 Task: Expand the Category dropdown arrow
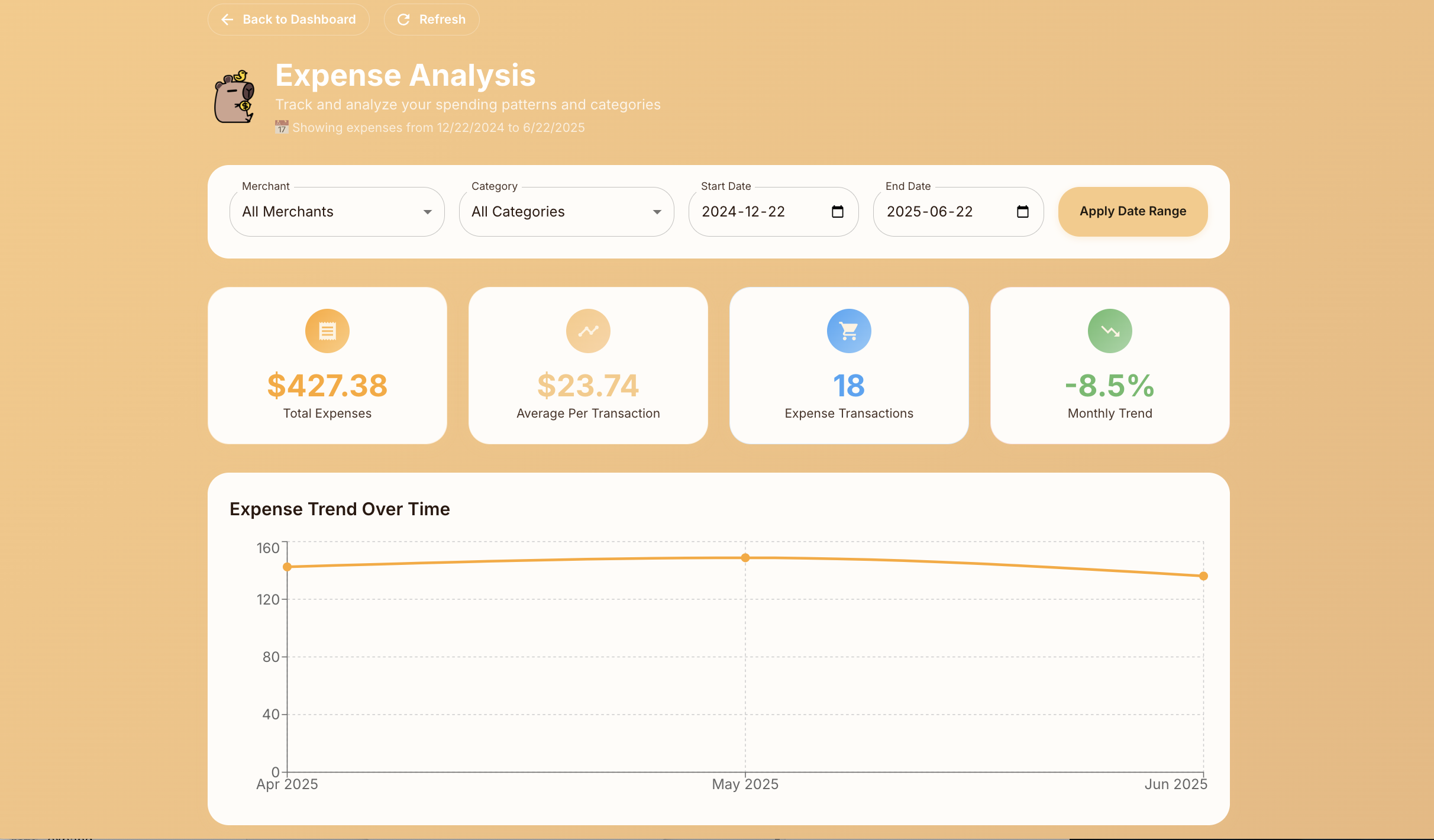coord(657,212)
